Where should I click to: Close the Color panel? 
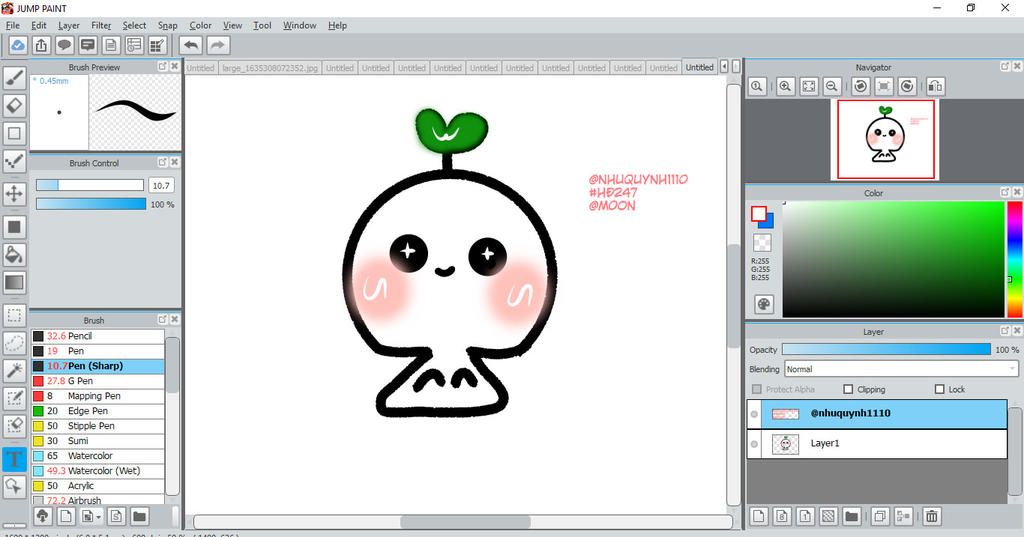click(x=1017, y=192)
